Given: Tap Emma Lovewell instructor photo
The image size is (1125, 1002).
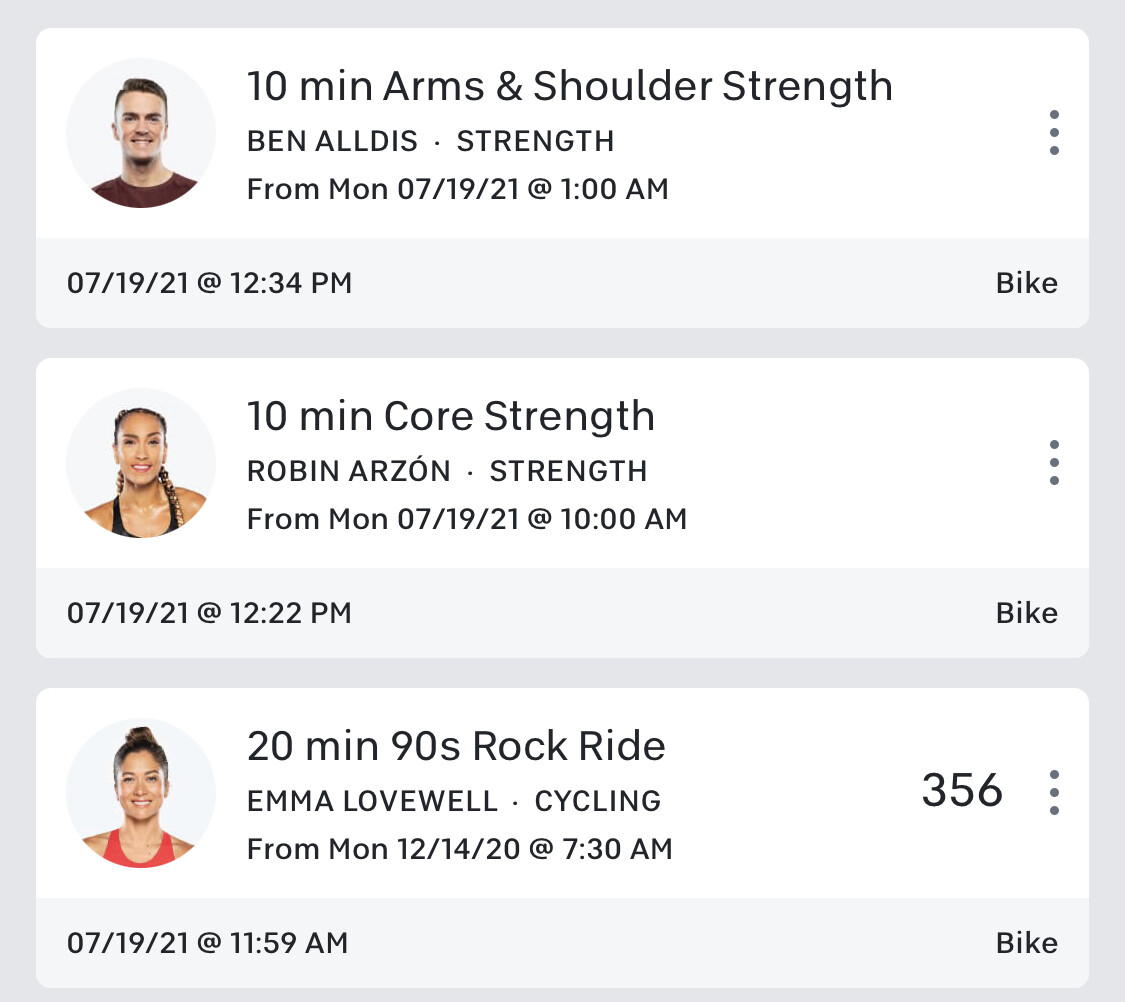Looking at the screenshot, I should [141, 793].
